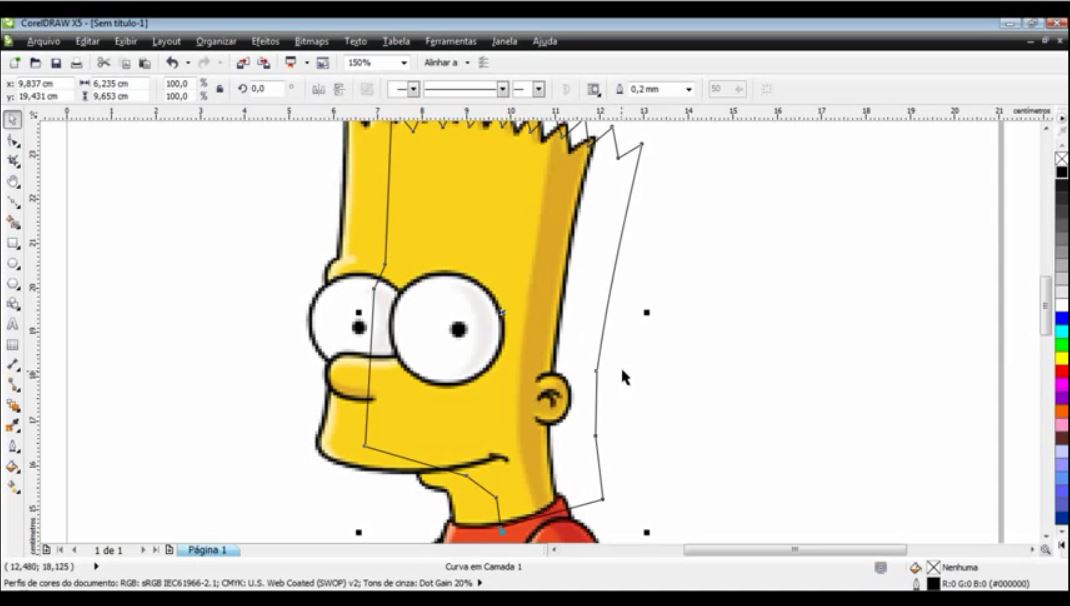Click the Import icon
The image size is (1070, 606).
click(x=243, y=63)
